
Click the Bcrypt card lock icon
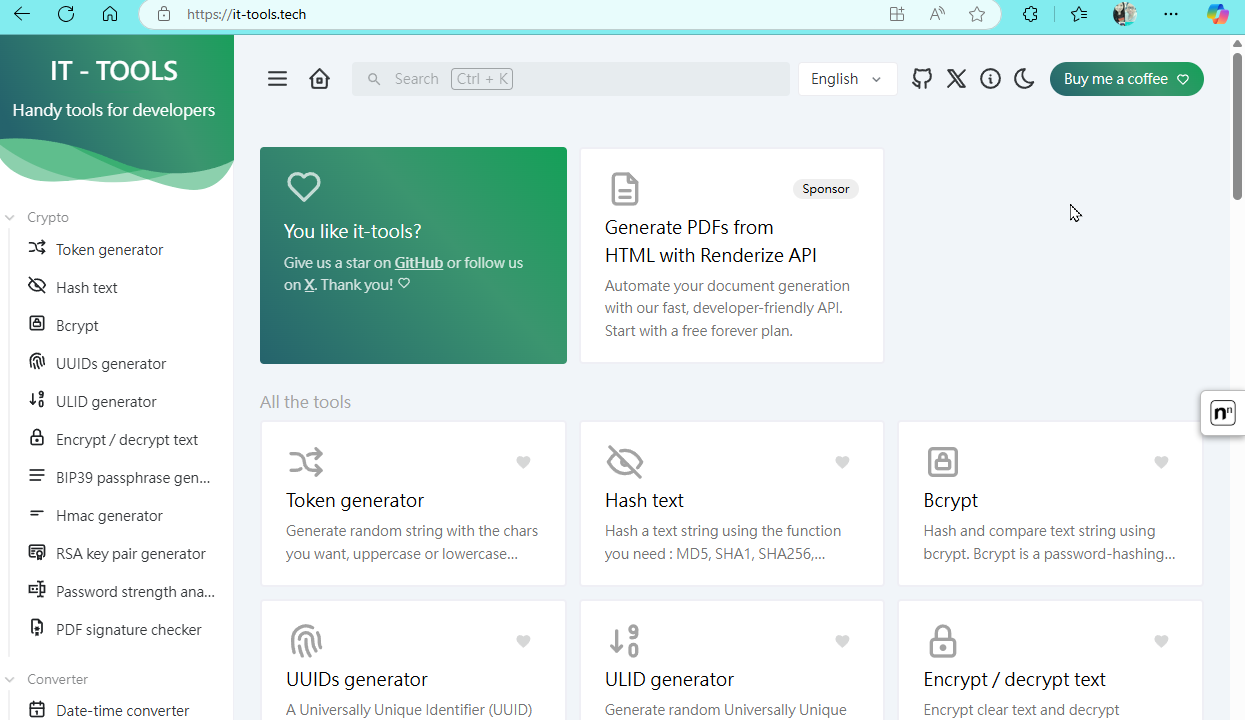pyautogui.click(x=942, y=462)
